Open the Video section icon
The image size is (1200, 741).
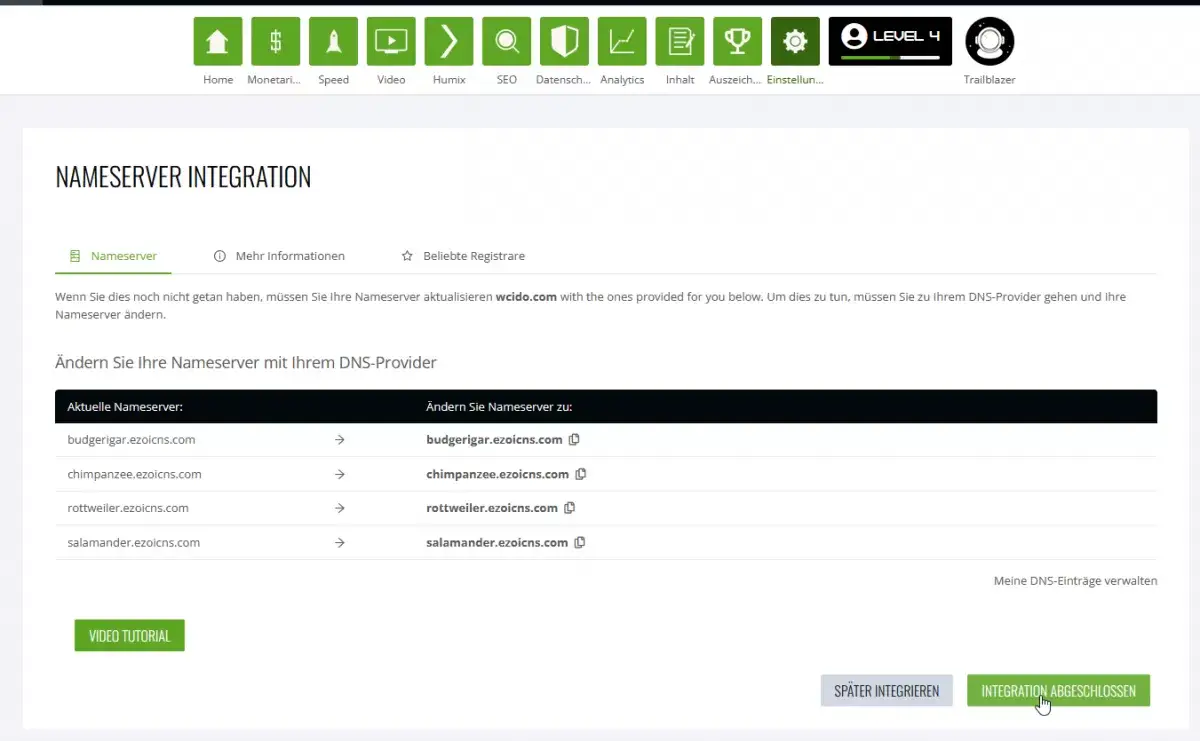coord(391,42)
